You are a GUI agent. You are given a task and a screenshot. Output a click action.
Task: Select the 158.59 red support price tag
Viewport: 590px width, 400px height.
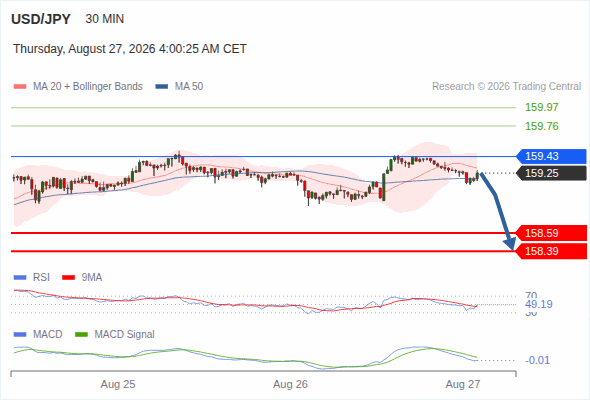551,233
